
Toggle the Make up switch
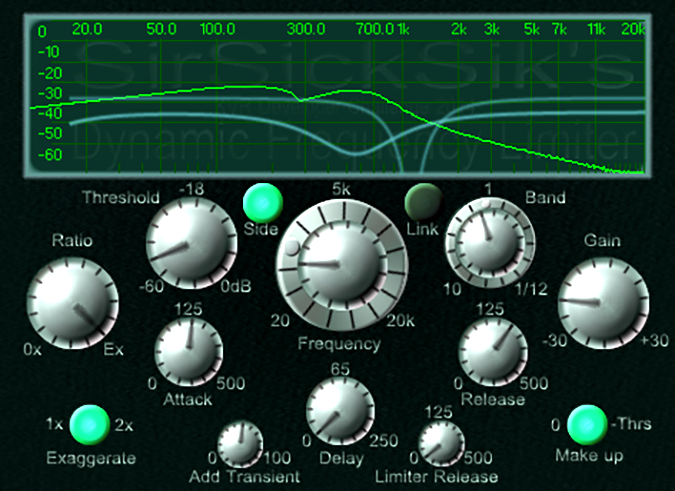(587, 425)
